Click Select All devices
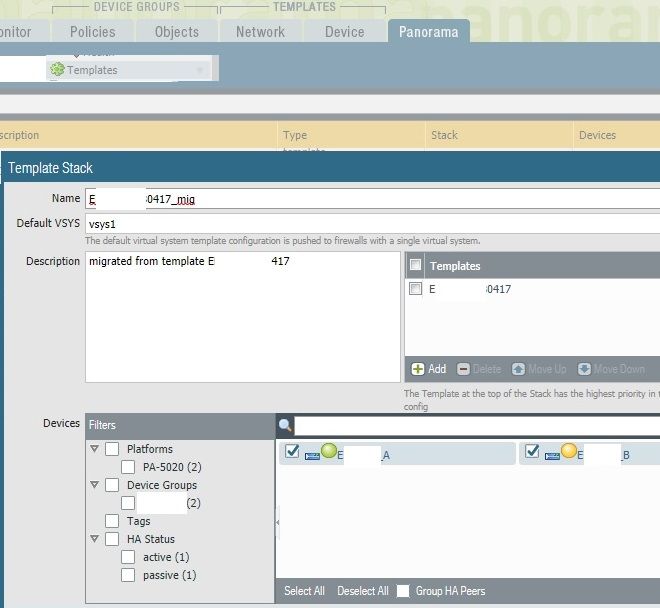660x608 pixels. [x=304, y=591]
